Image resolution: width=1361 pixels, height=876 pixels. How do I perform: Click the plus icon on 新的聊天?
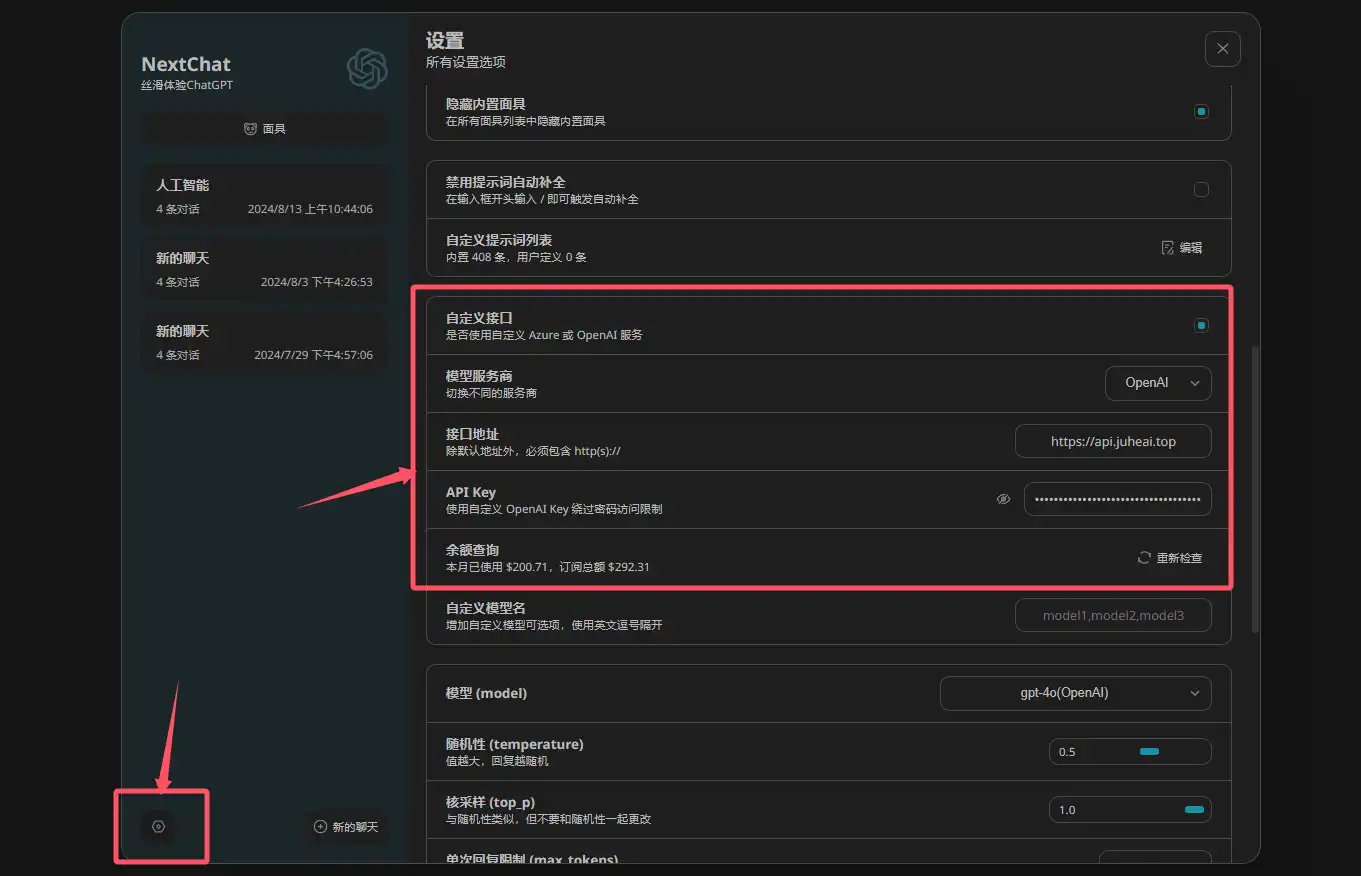pos(318,827)
